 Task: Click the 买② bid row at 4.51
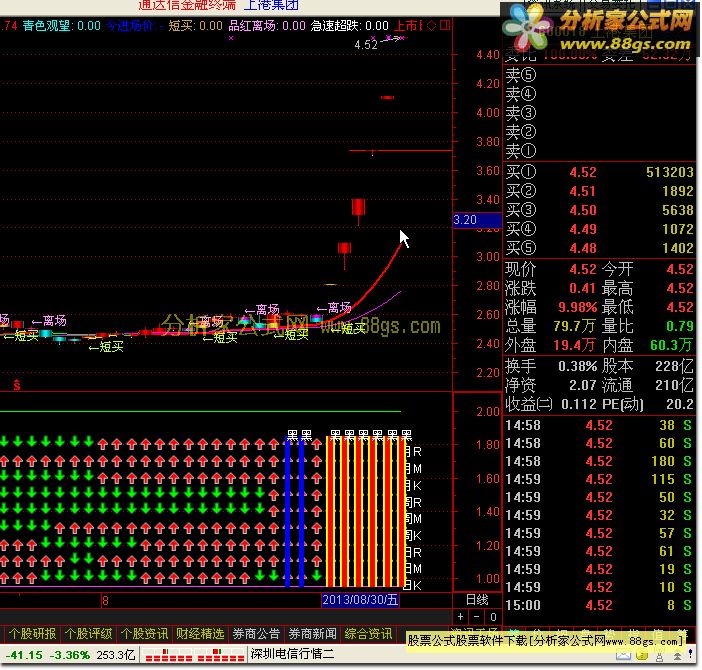click(x=599, y=191)
